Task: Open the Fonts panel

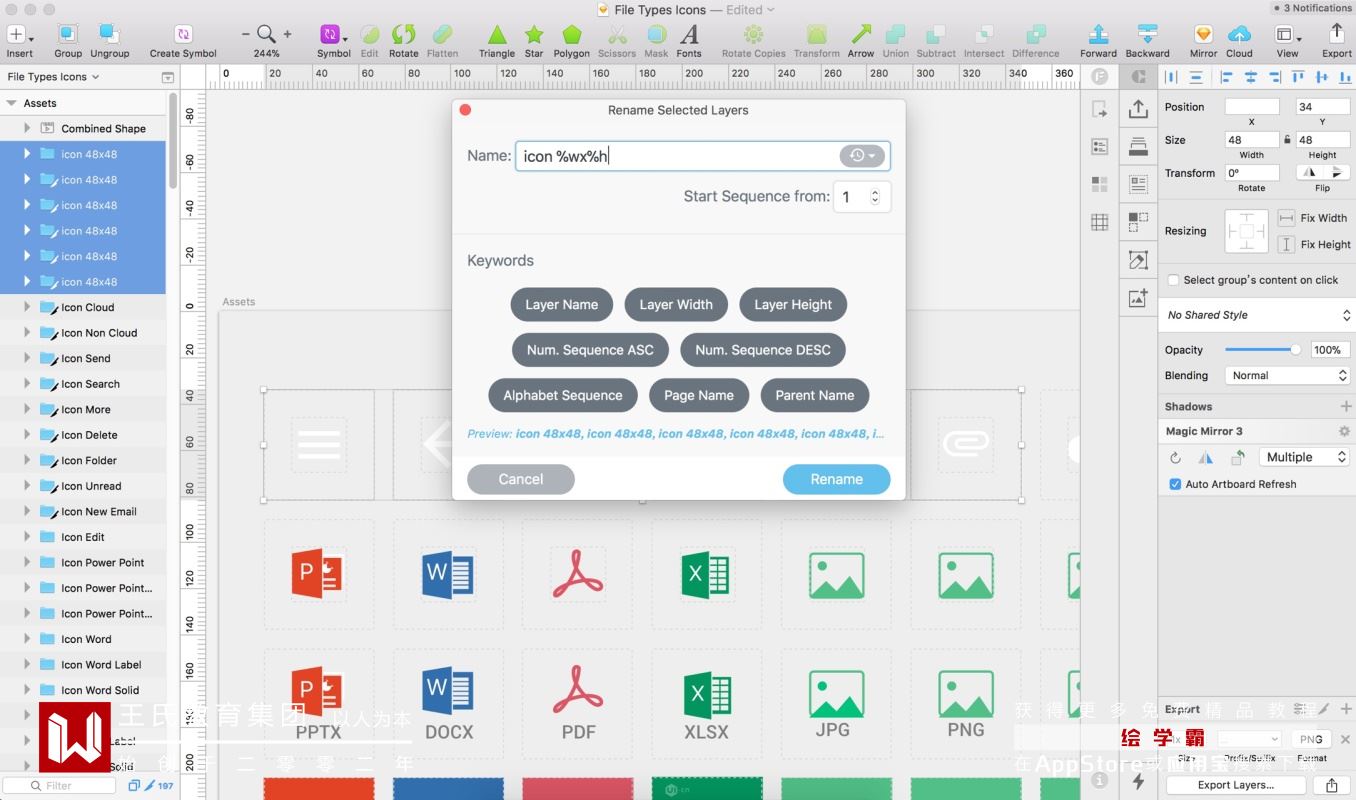Action: 689,40
